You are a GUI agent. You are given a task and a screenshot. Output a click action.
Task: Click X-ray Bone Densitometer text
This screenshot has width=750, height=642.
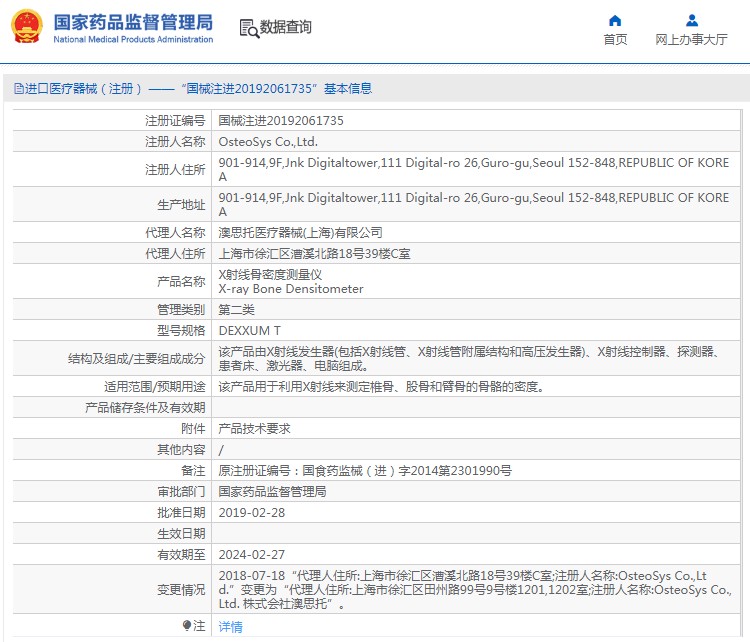[x=291, y=289]
